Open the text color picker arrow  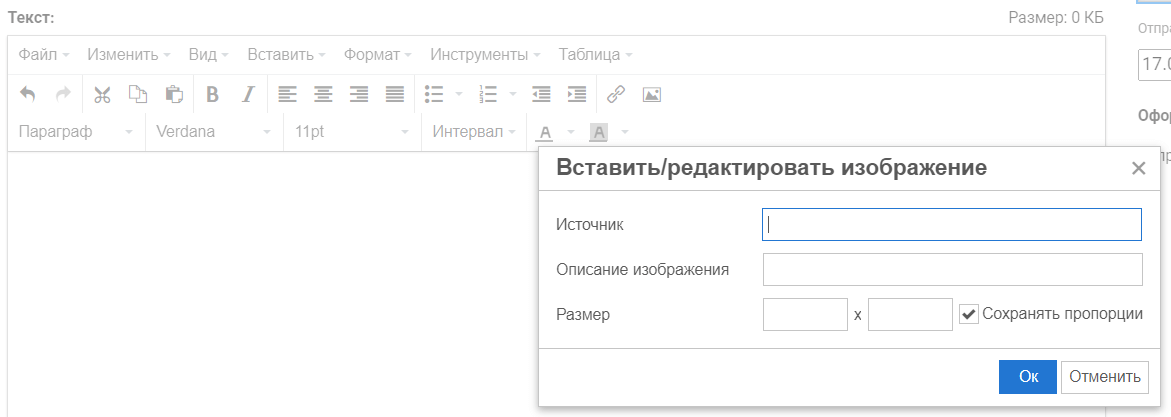tap(571, 132)
